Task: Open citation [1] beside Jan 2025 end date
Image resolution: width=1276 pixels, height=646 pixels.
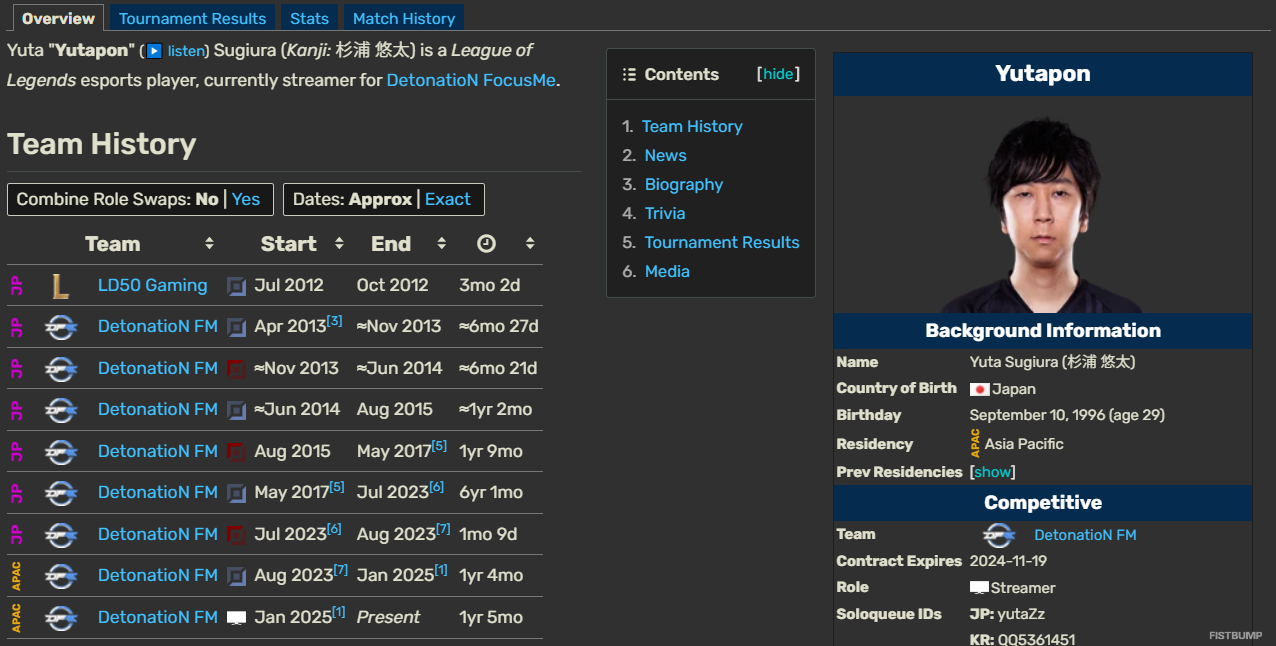Action: pyautogui.click(x=441, y=570)
